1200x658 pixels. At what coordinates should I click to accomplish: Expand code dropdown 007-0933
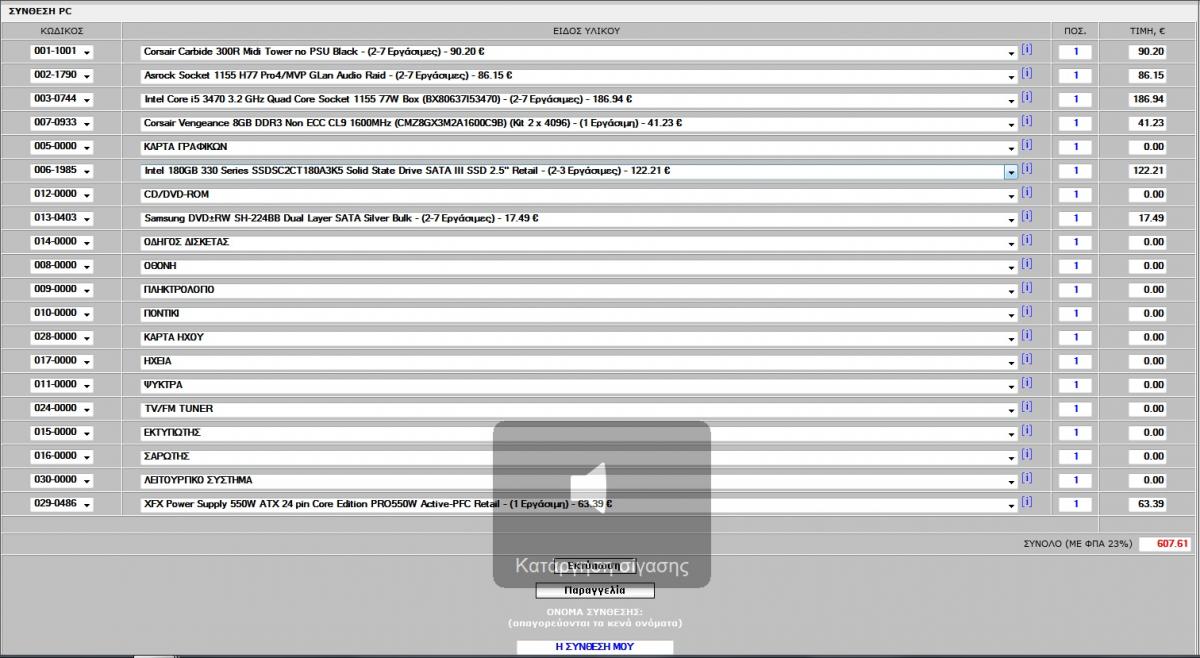pyautogui.click(x=61, y=123)
